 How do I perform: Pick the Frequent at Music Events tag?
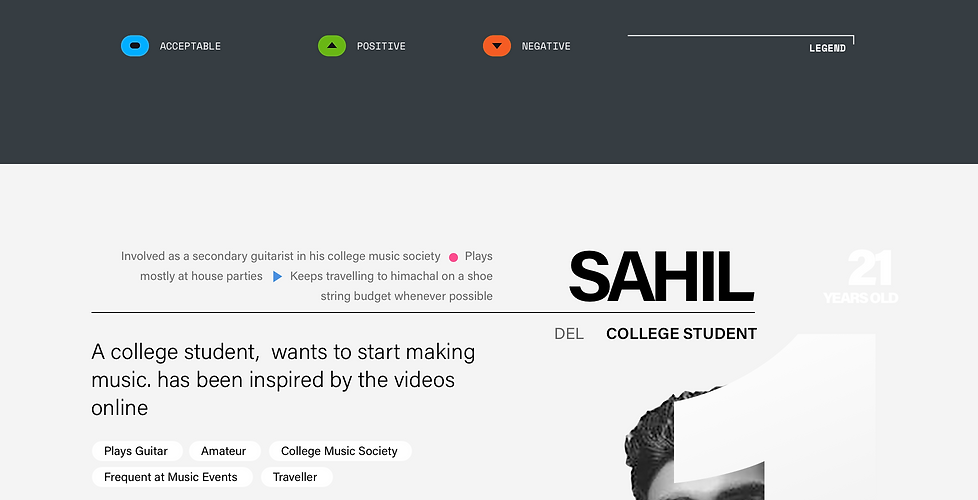click(x=171, y=477)
